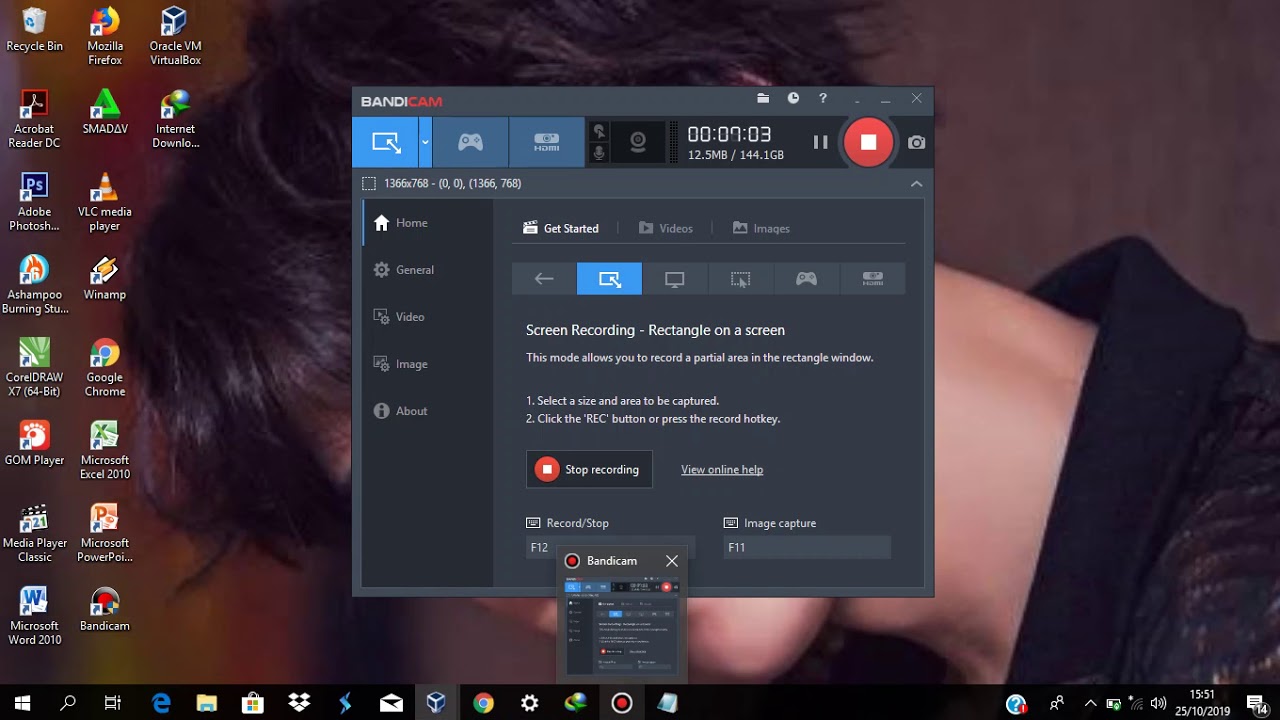
Task: Toggle the microphone recording icon
Action: click(x=599, y=153)
